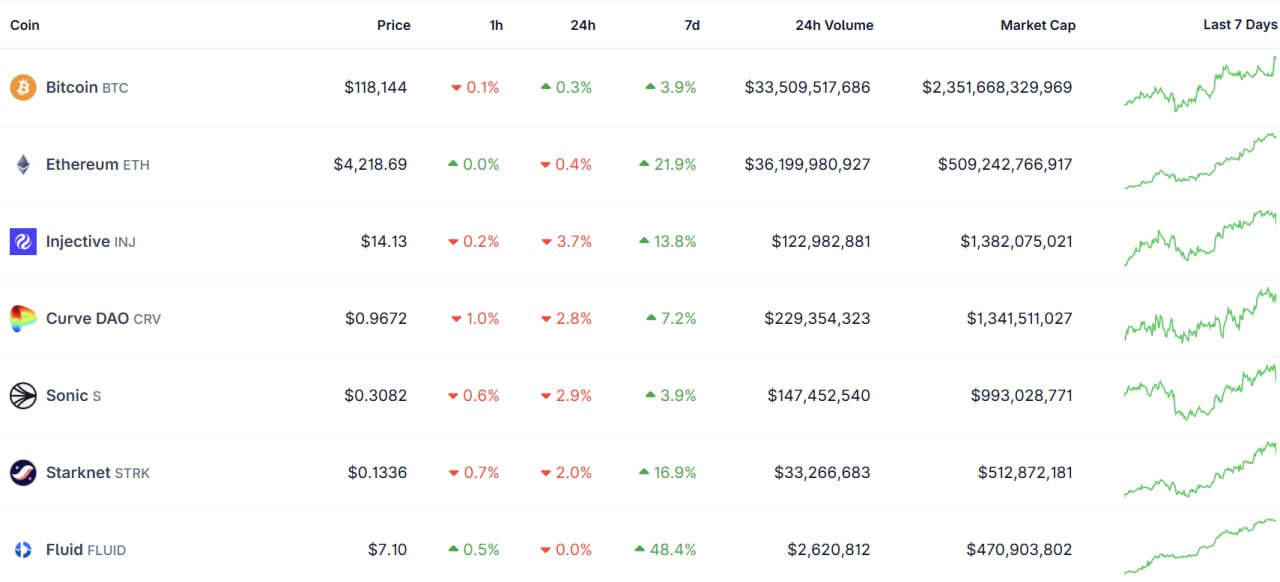This screenshot has width=1280, height=582.
Task: Open the Bitcoin BTC coin link
Action: (86, 88)
